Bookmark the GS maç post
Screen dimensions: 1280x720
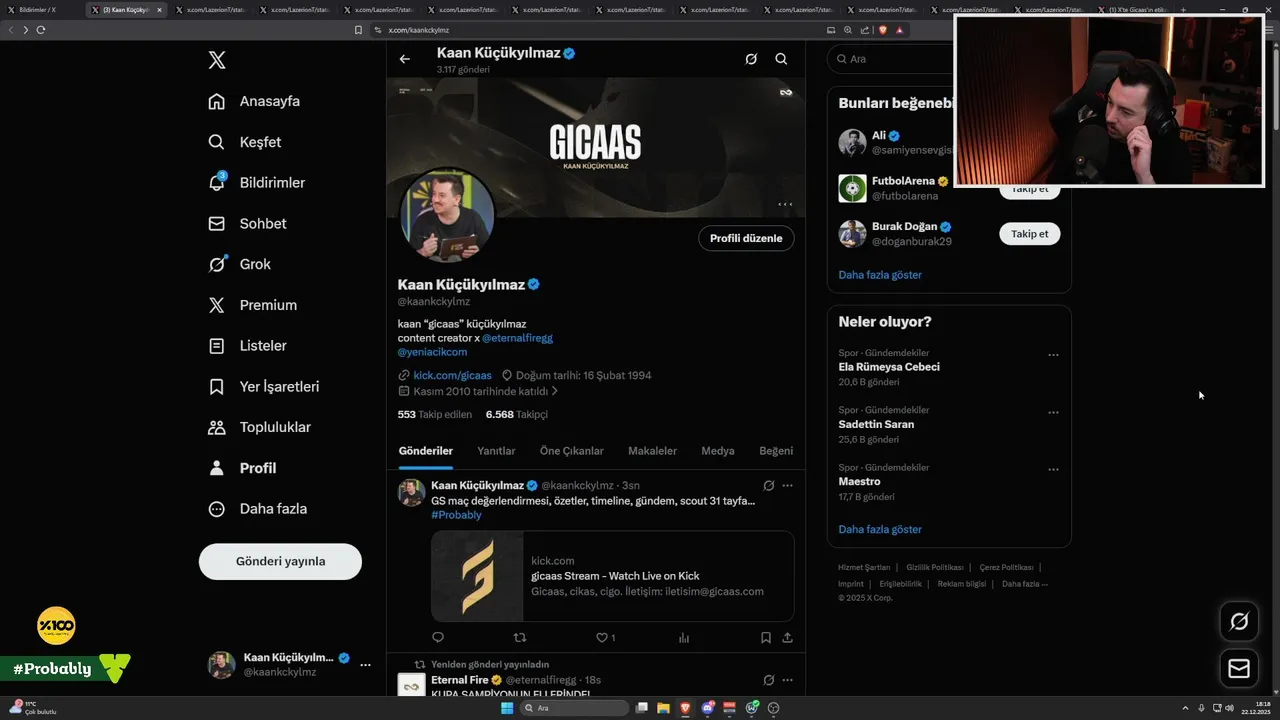coord(765,637)
